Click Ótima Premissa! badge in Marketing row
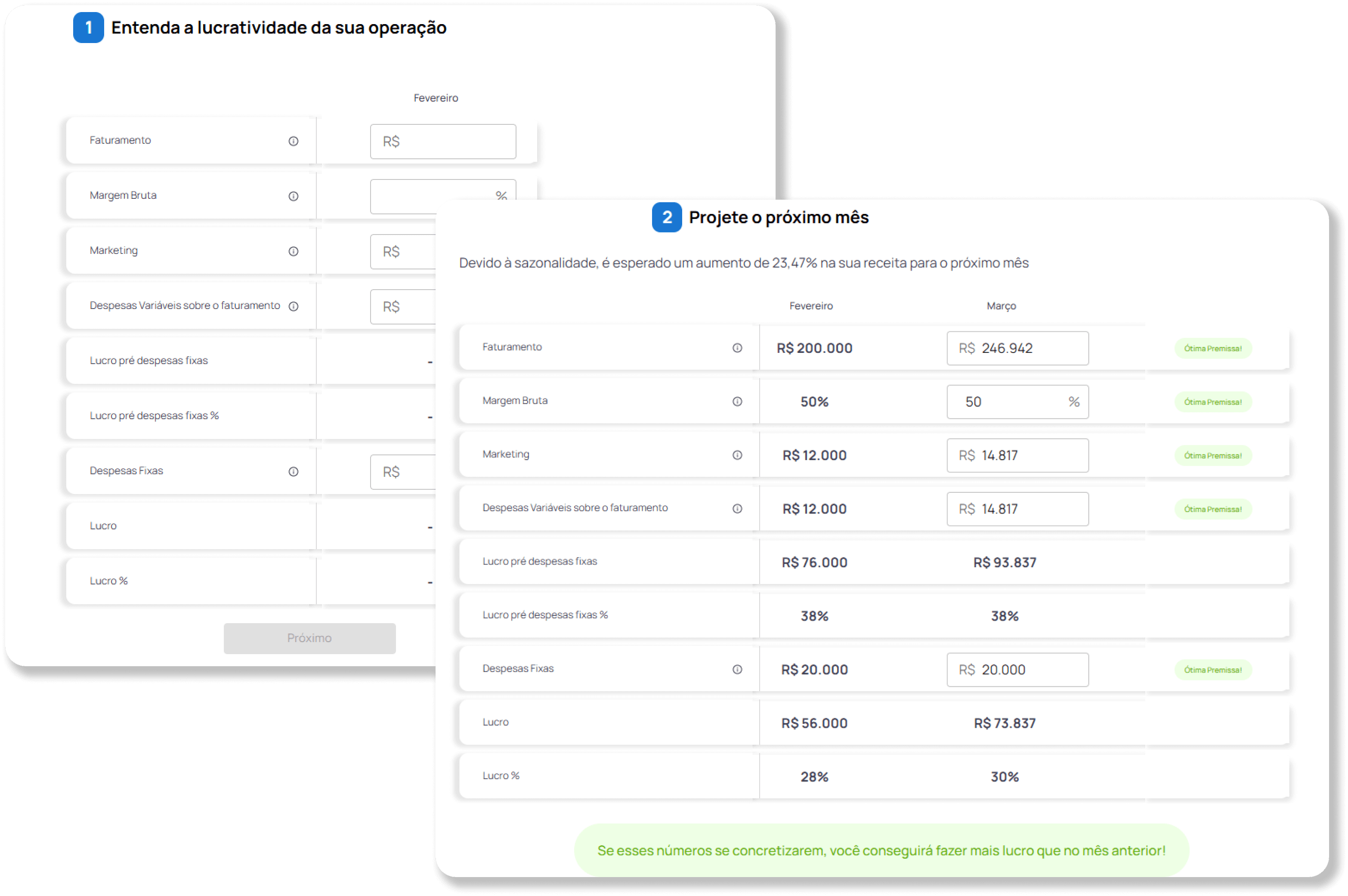1348x896 pixels. (1212, 456)
